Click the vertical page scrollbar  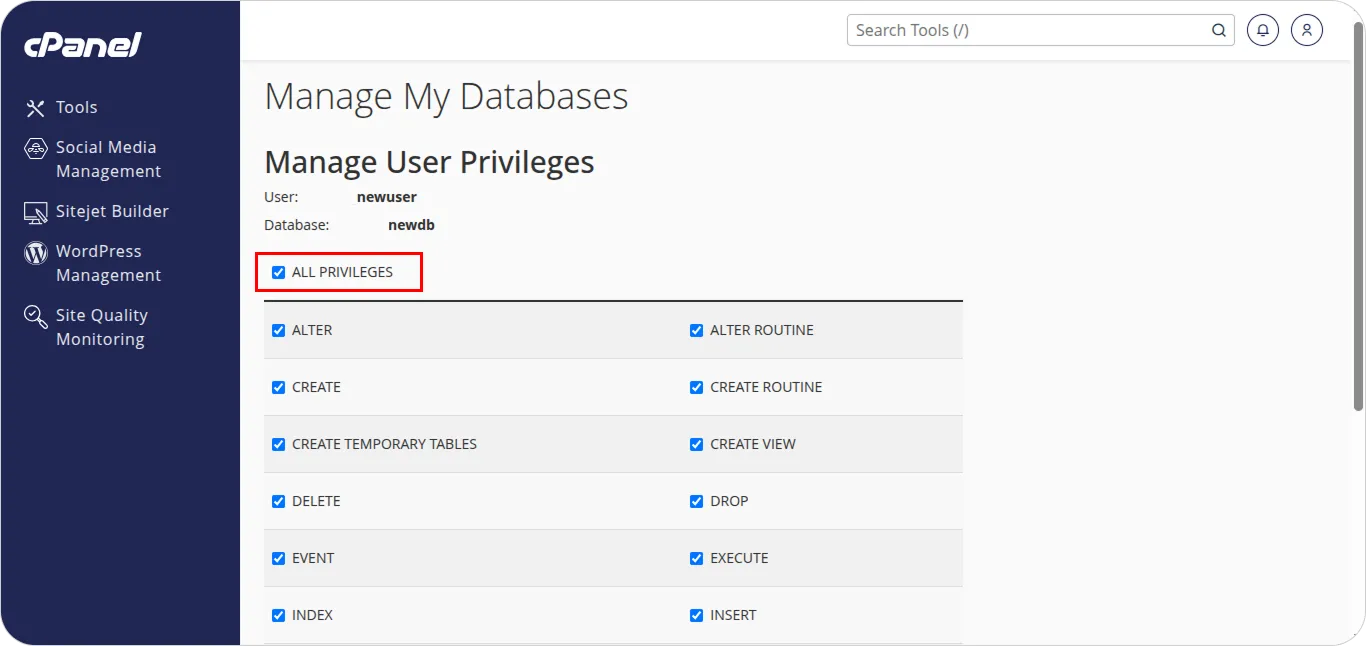pyautogui.click(x=1358, y=215)
